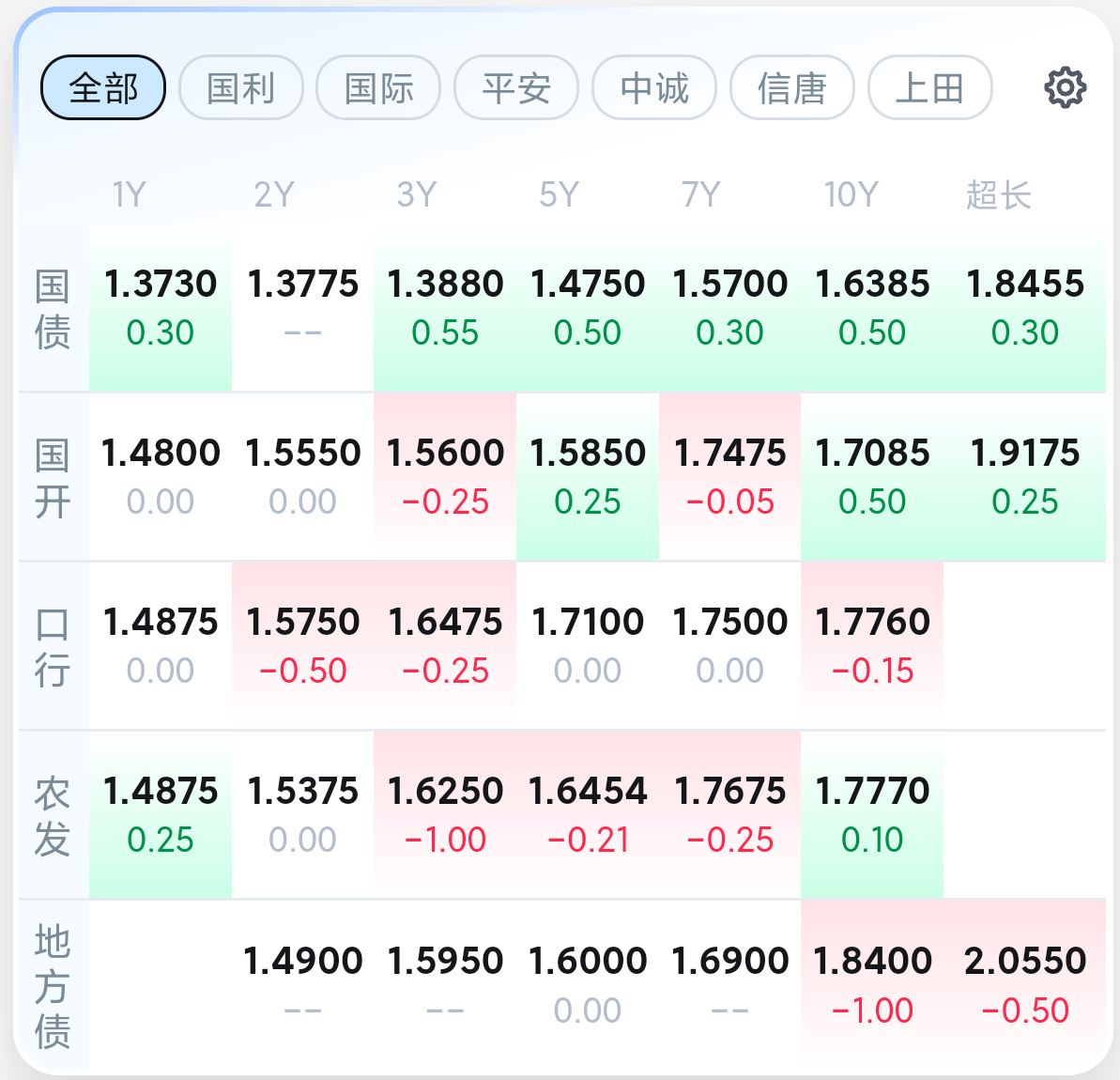The width and height of the screenshot is (1120, 1080).
Task: Click the 口行 2Y cell 1.5750
Action: (x=303, y=646)
